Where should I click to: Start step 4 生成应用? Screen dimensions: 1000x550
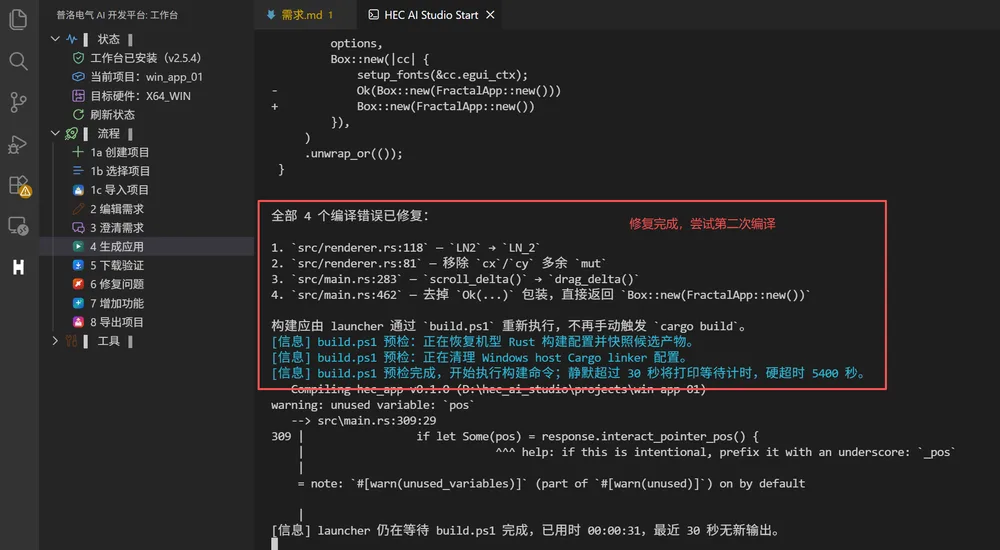[147, 246]
